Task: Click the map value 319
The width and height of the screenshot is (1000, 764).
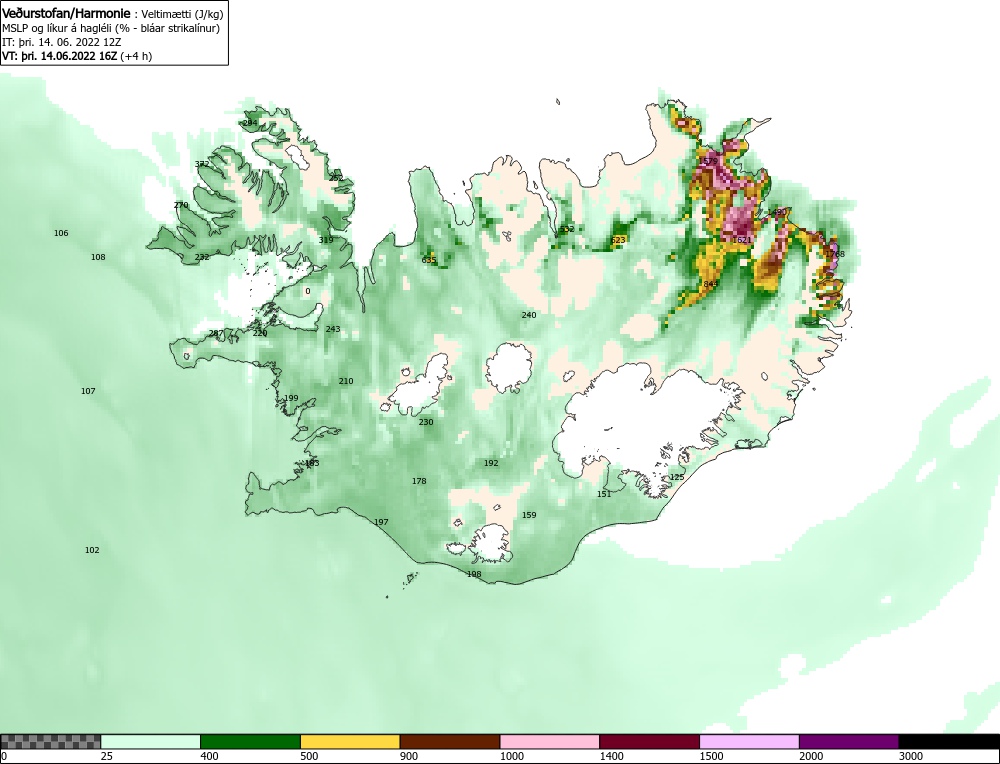Action: tap(326, 240)
